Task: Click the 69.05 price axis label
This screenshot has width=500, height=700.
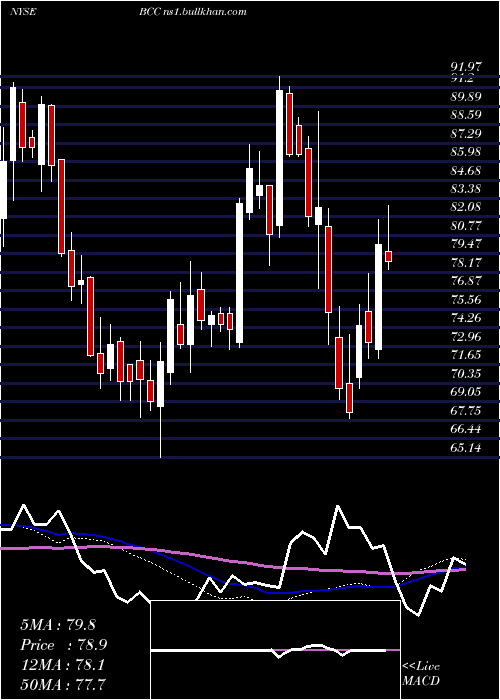Action: [x=466, y=392]
